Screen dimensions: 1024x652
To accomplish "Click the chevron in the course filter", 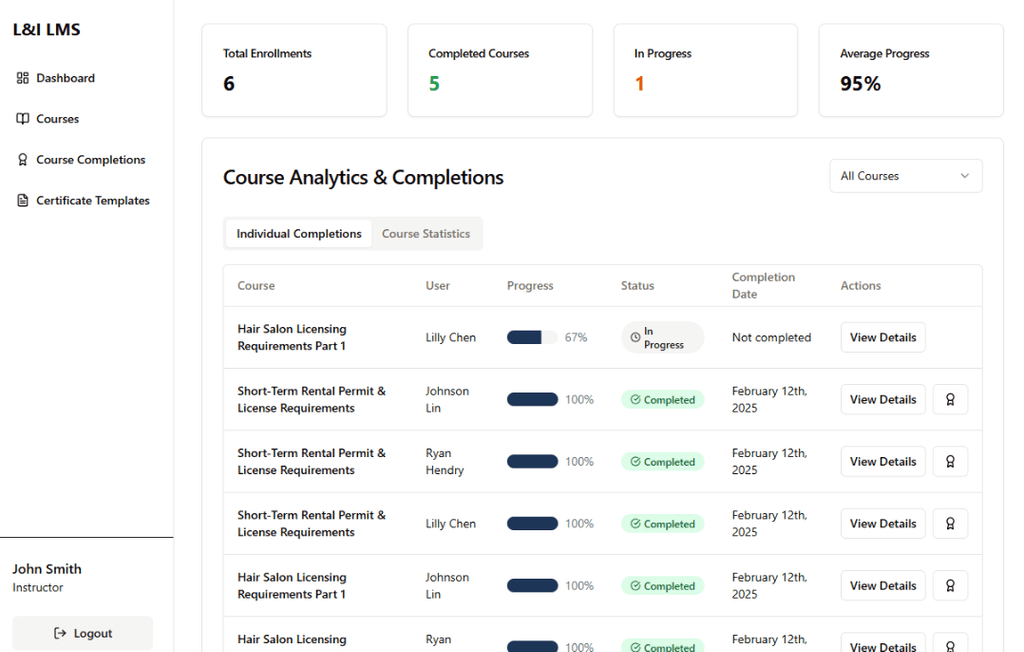I will point(966,175).
